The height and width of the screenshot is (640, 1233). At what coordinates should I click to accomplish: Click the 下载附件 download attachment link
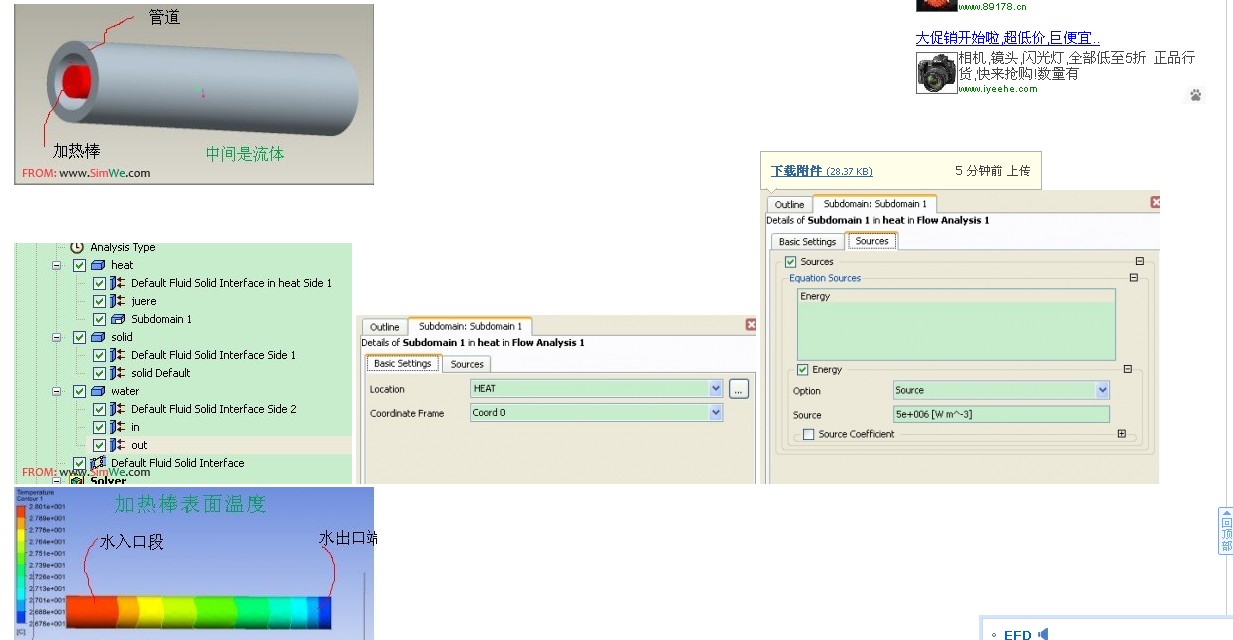797,171
